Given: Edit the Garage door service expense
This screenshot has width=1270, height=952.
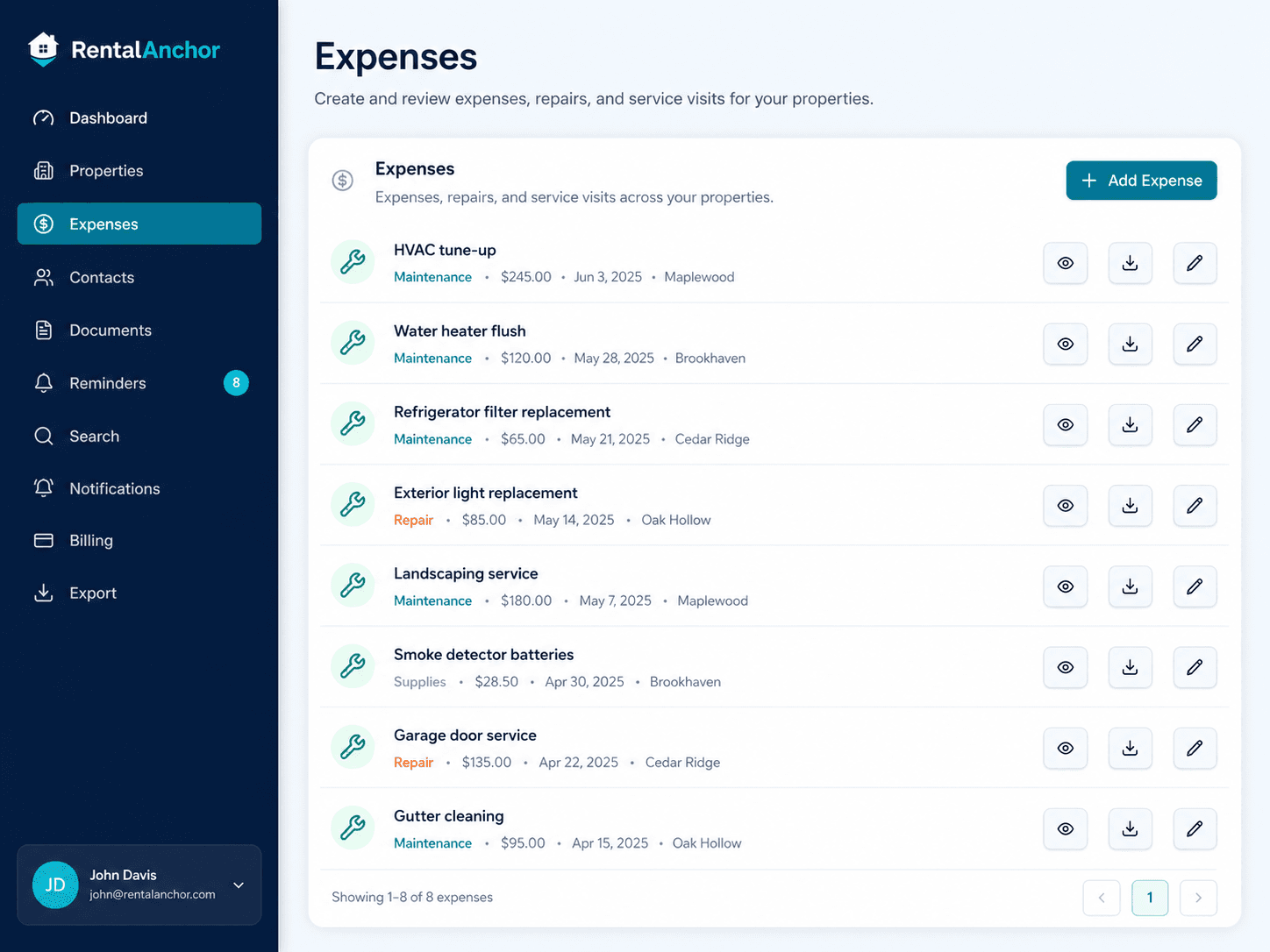Looking at the screenshot, I should [1195, 748].
